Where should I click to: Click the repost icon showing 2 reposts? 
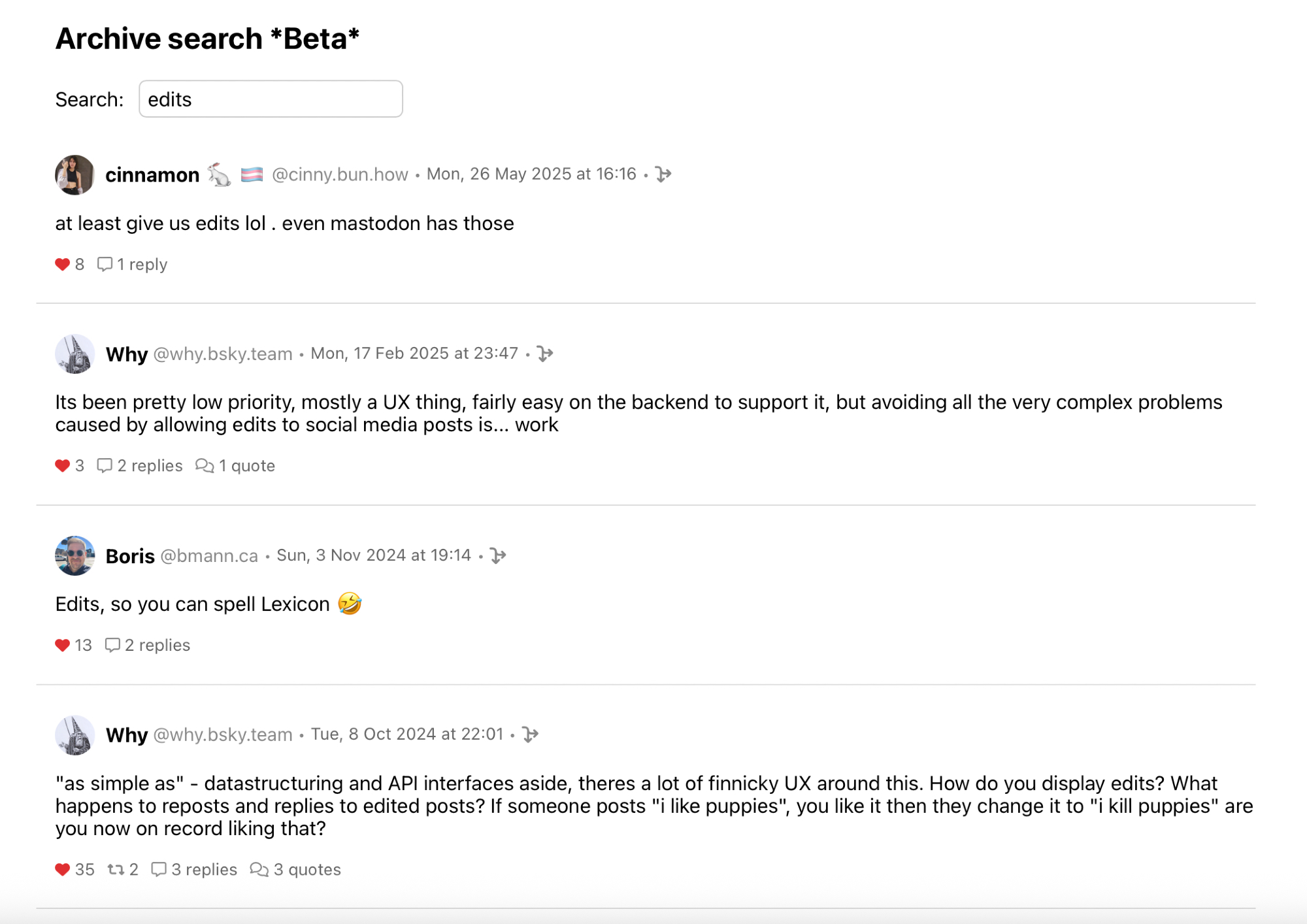[x=116, y=870]
